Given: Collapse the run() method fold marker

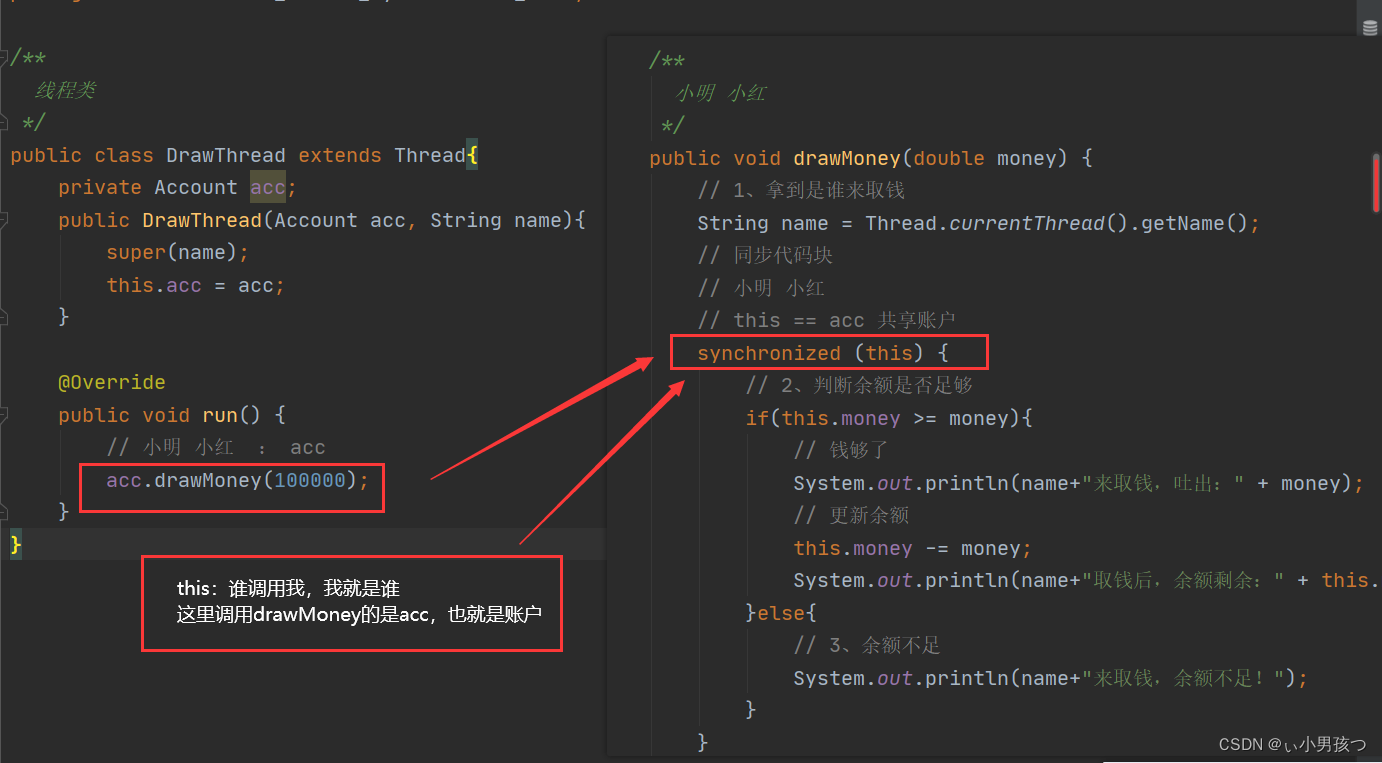Looking at the screenshot, I should pyautogui.click(x=4, y=415).
